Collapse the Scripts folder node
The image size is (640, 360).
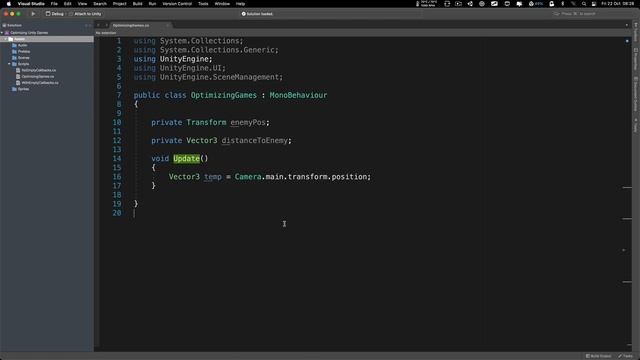tap(9, 64)
